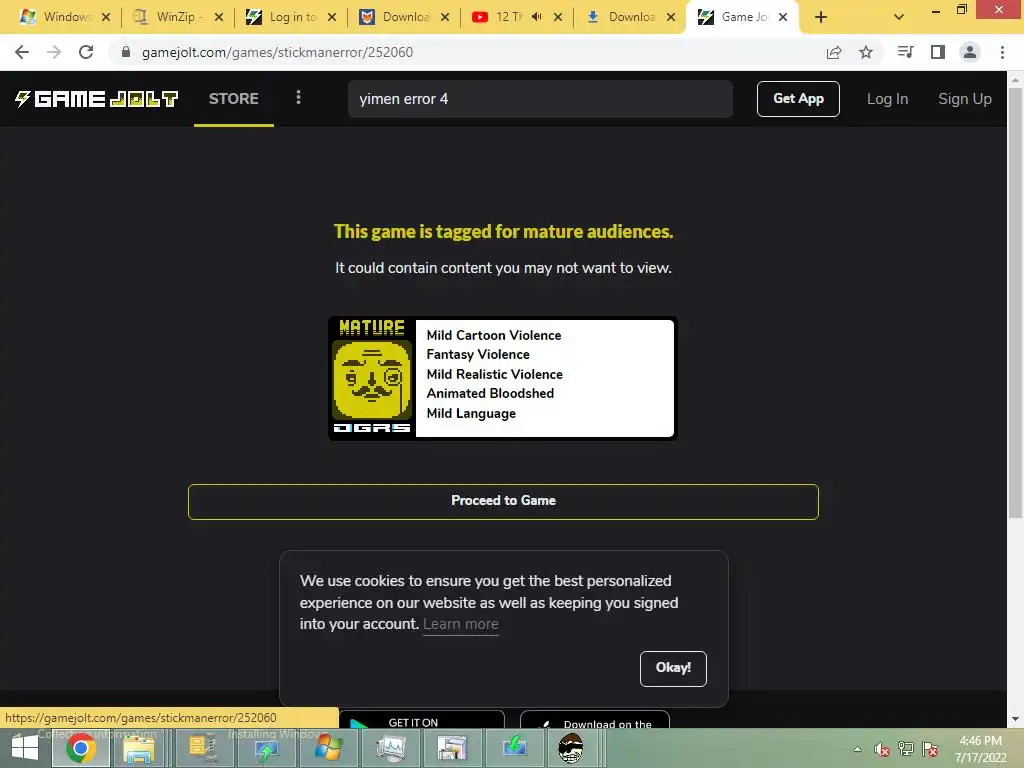Click the share page icon in address bar
The width and height of the screenshot is (1024, 768).
[834, 52]
